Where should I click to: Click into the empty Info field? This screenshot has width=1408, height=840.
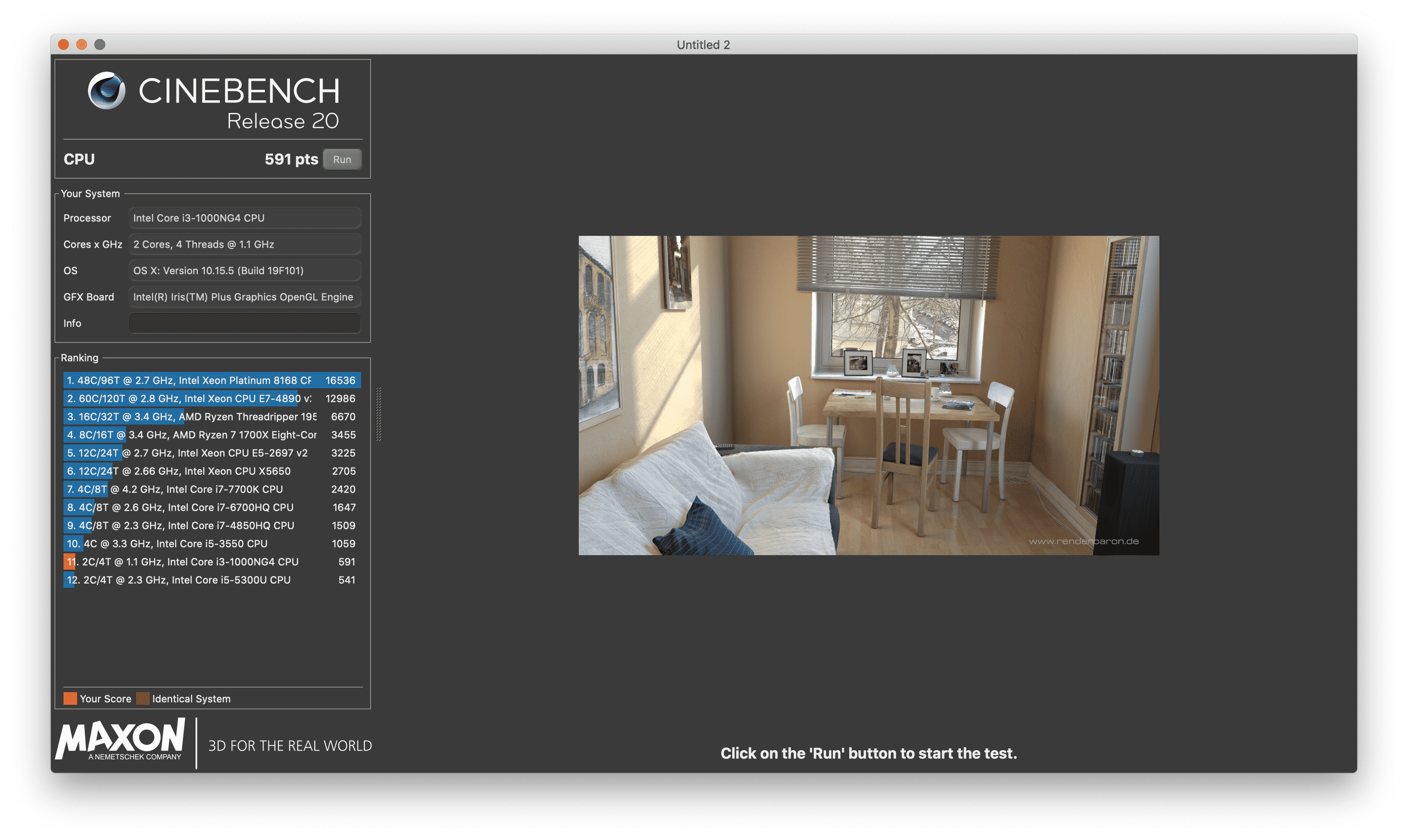[x=244, y=323]
